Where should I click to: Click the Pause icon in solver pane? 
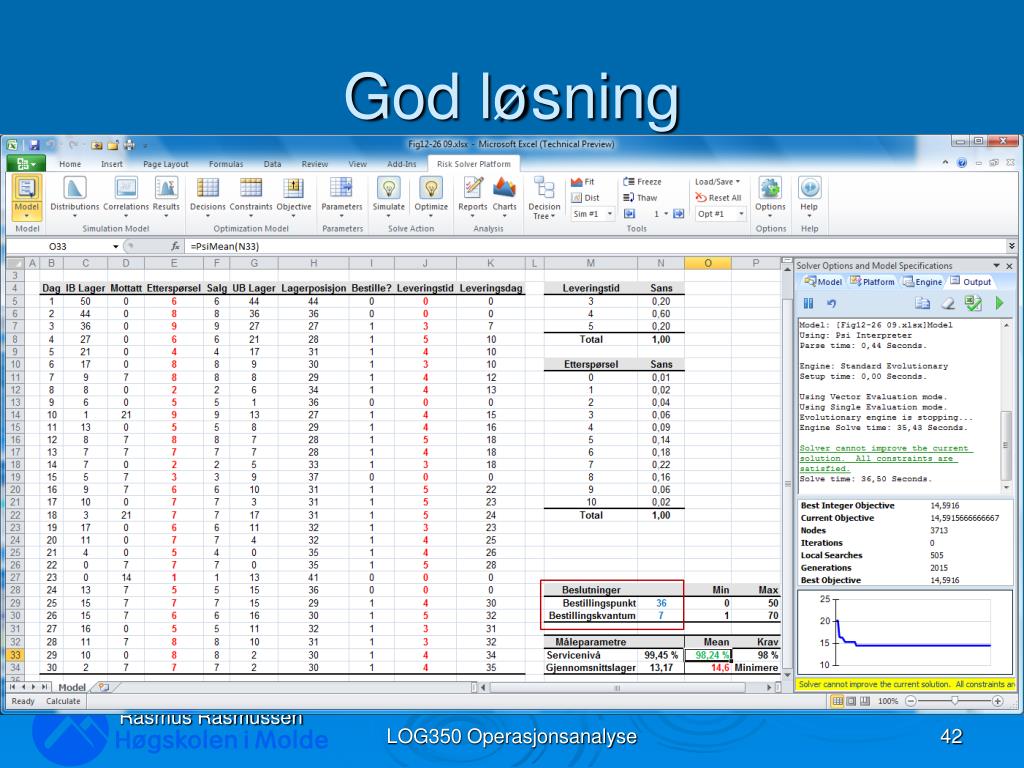(x=808, y=304)
